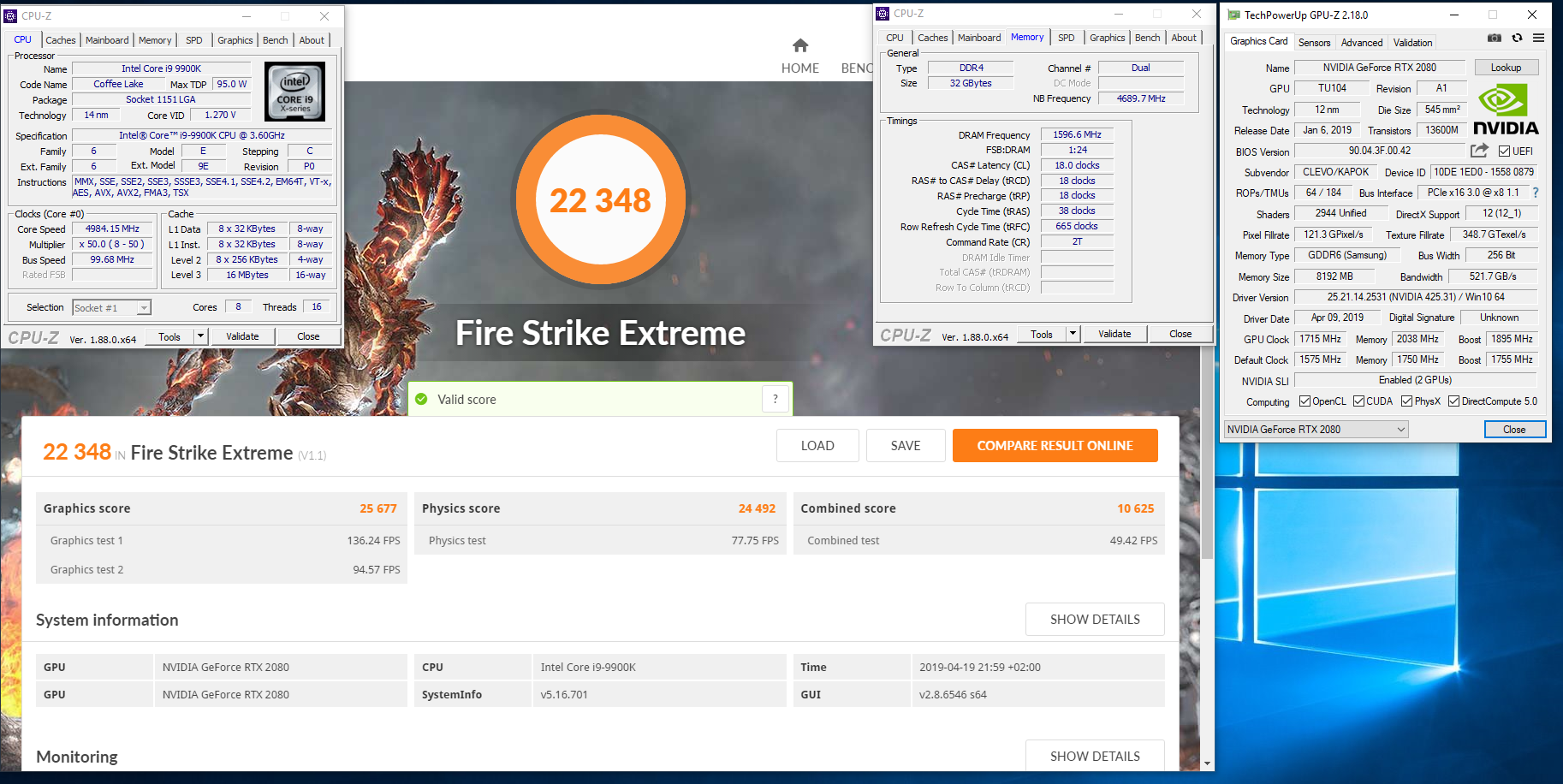1563x784 pixels.
Task: Expand the Tools dropdown arrow in left CPU-Z
Action: 201,336
